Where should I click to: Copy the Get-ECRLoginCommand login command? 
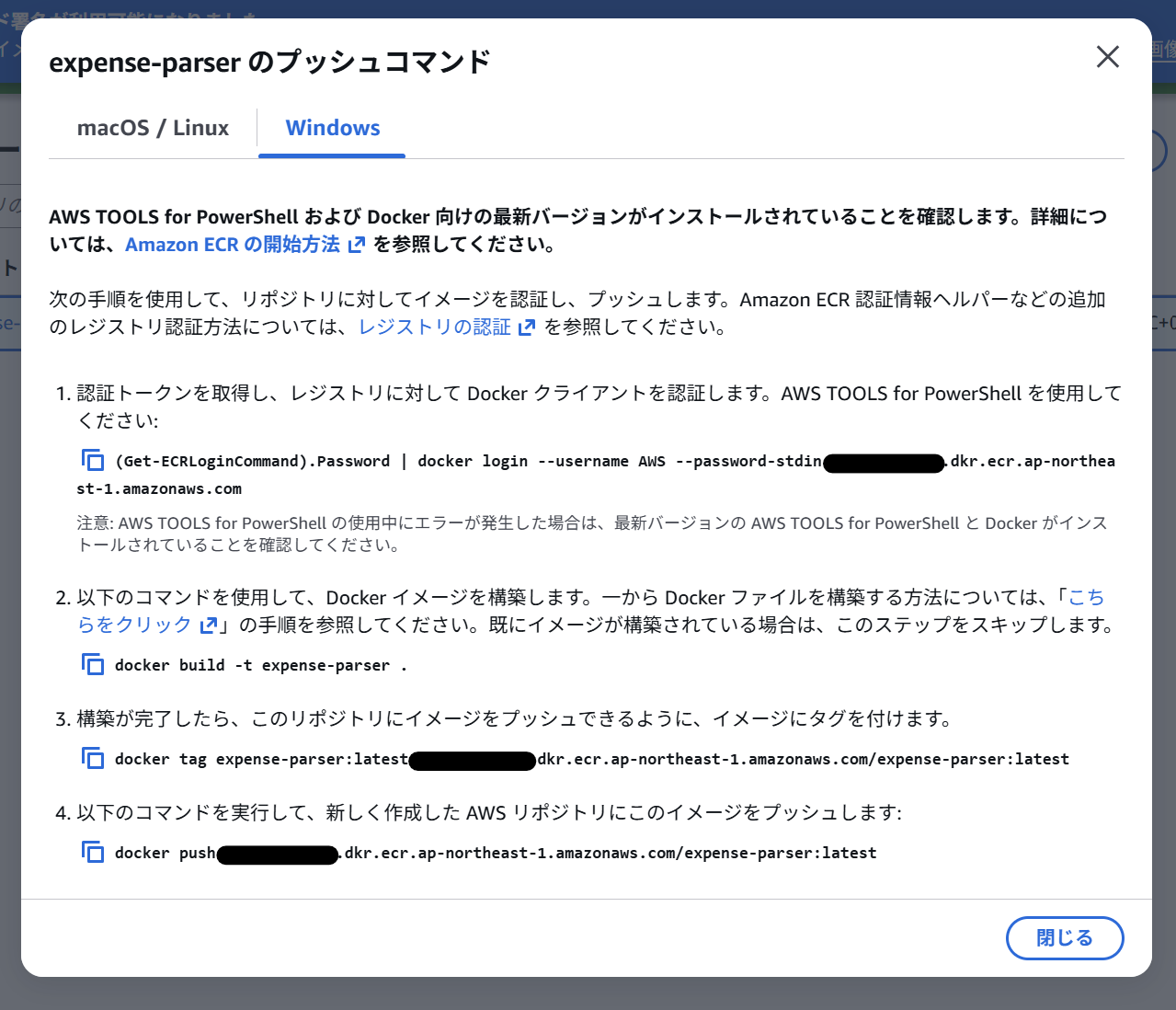93,460
